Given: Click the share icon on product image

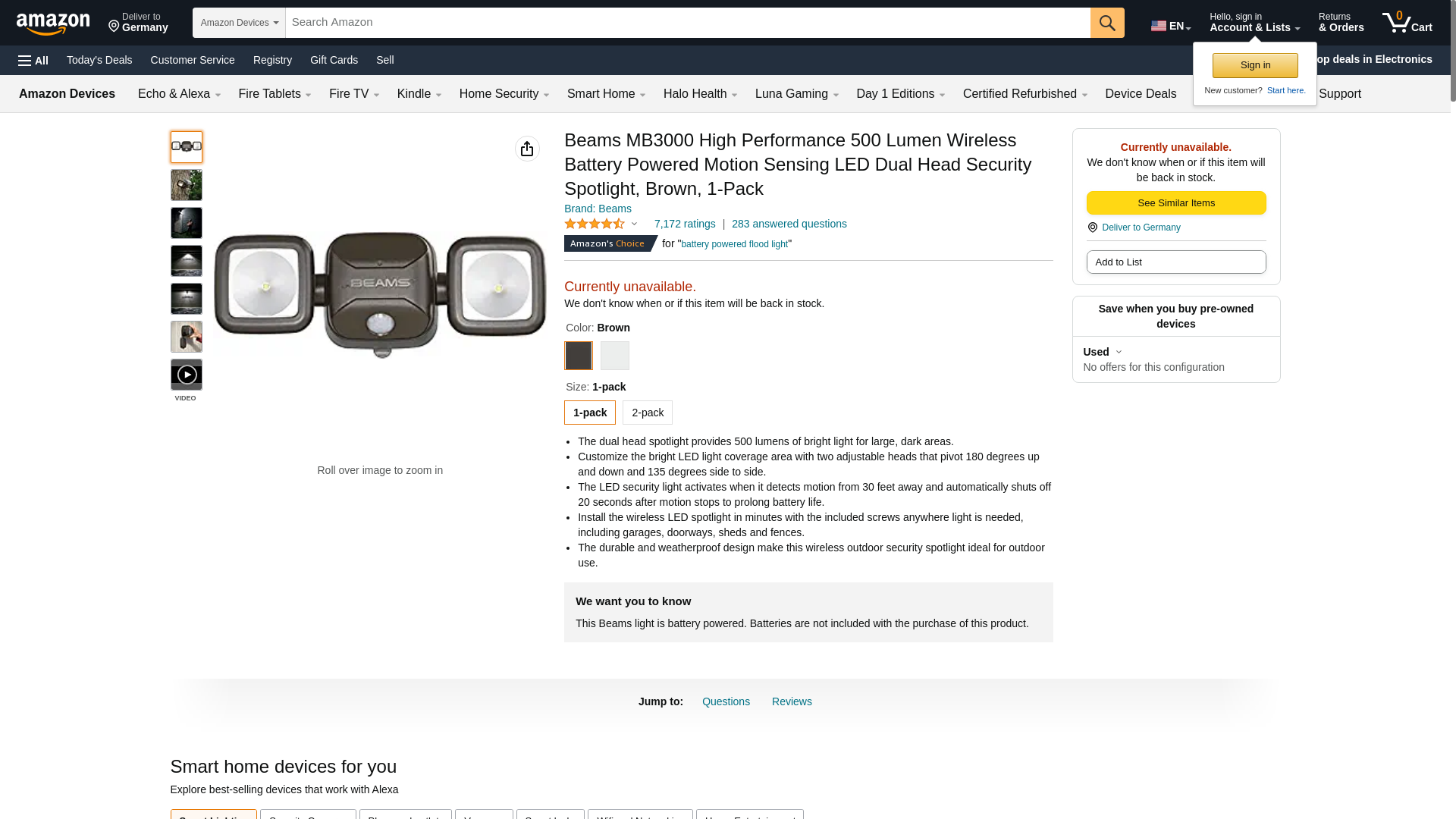Looking at the screenshot, I should [x=527, y=149].
